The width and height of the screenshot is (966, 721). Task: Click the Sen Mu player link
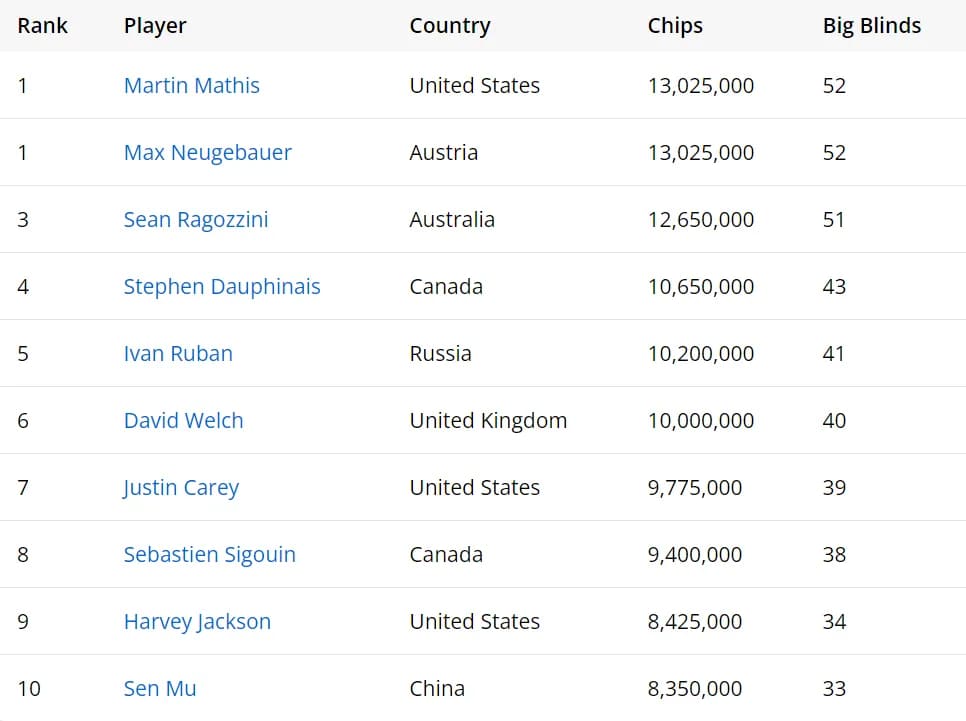(x=160, y=689)
